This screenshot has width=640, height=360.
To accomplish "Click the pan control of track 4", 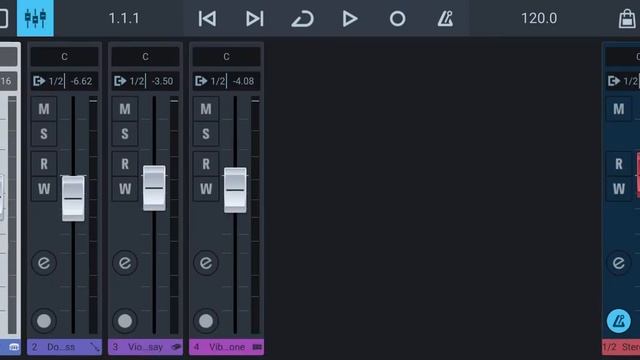I will coord(227,56).
